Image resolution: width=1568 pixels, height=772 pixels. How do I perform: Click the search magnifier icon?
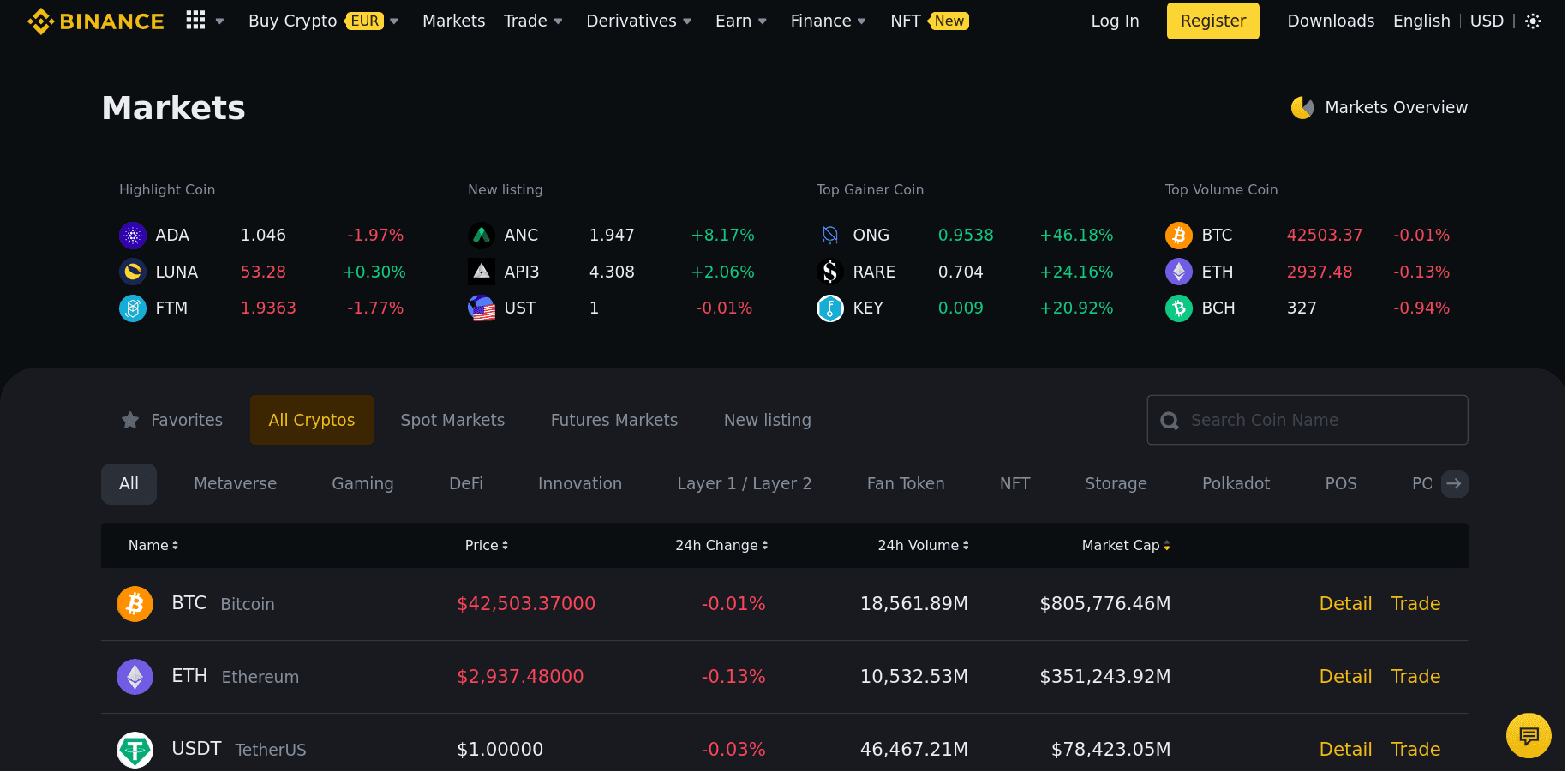pyautogui.click(x=1170, y=421)
